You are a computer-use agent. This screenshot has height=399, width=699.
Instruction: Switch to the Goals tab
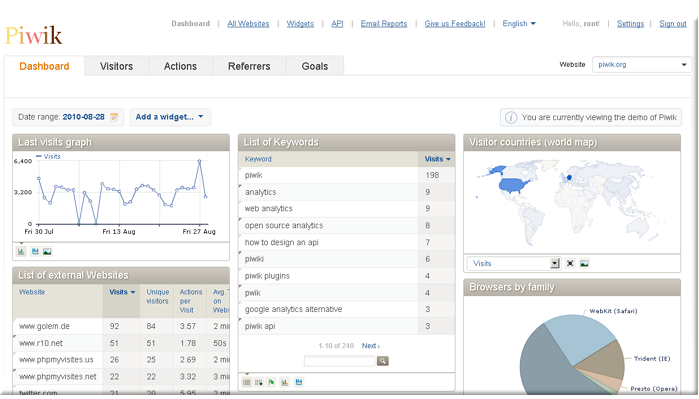pos(315,66)
